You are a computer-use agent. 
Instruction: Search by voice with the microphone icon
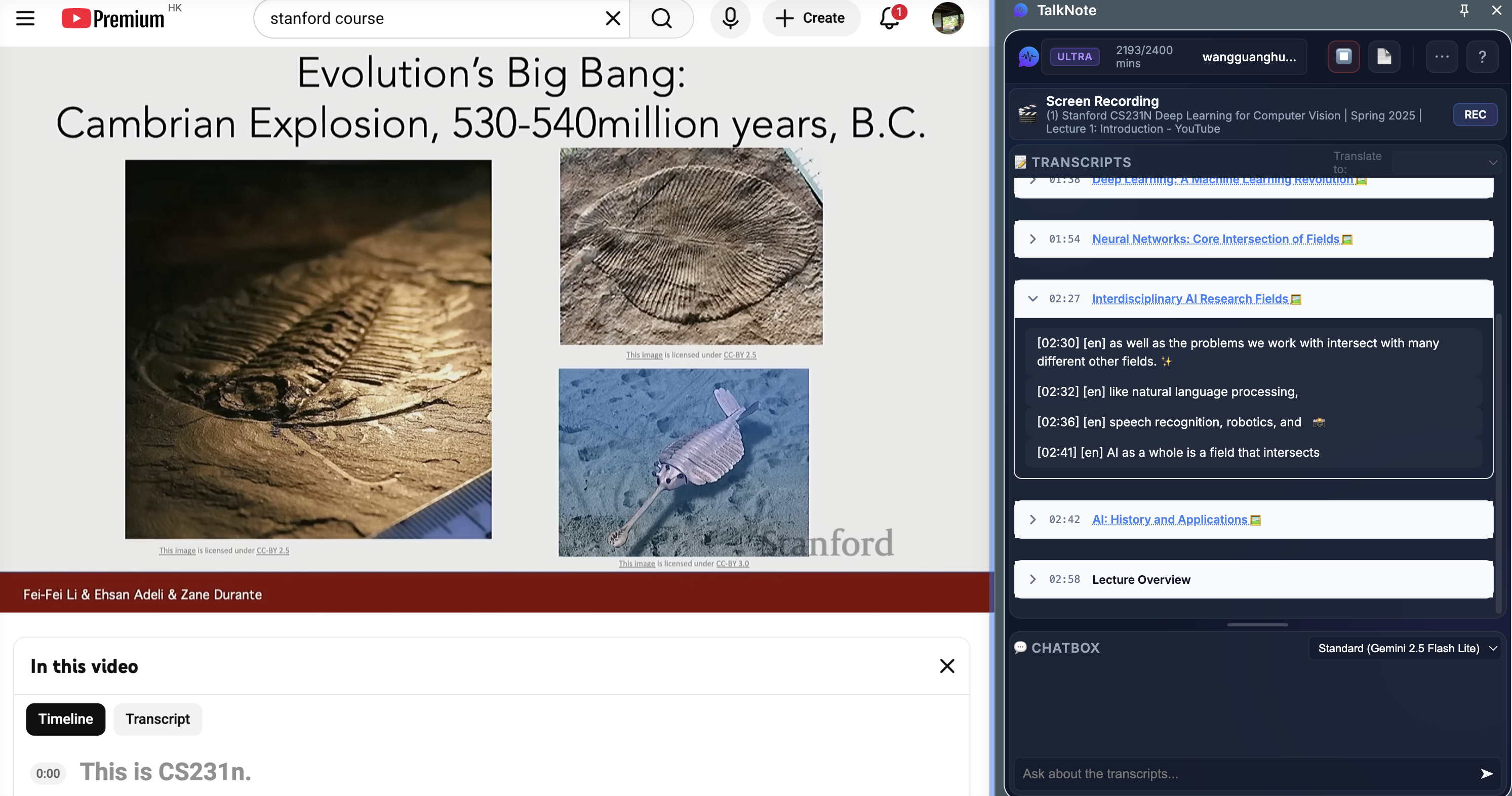730,18
